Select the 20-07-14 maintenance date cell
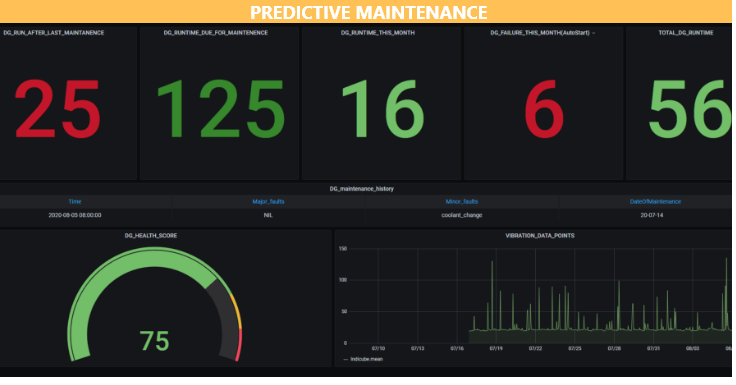The width and height of the screenshot is (736, 385). (652, 215)
